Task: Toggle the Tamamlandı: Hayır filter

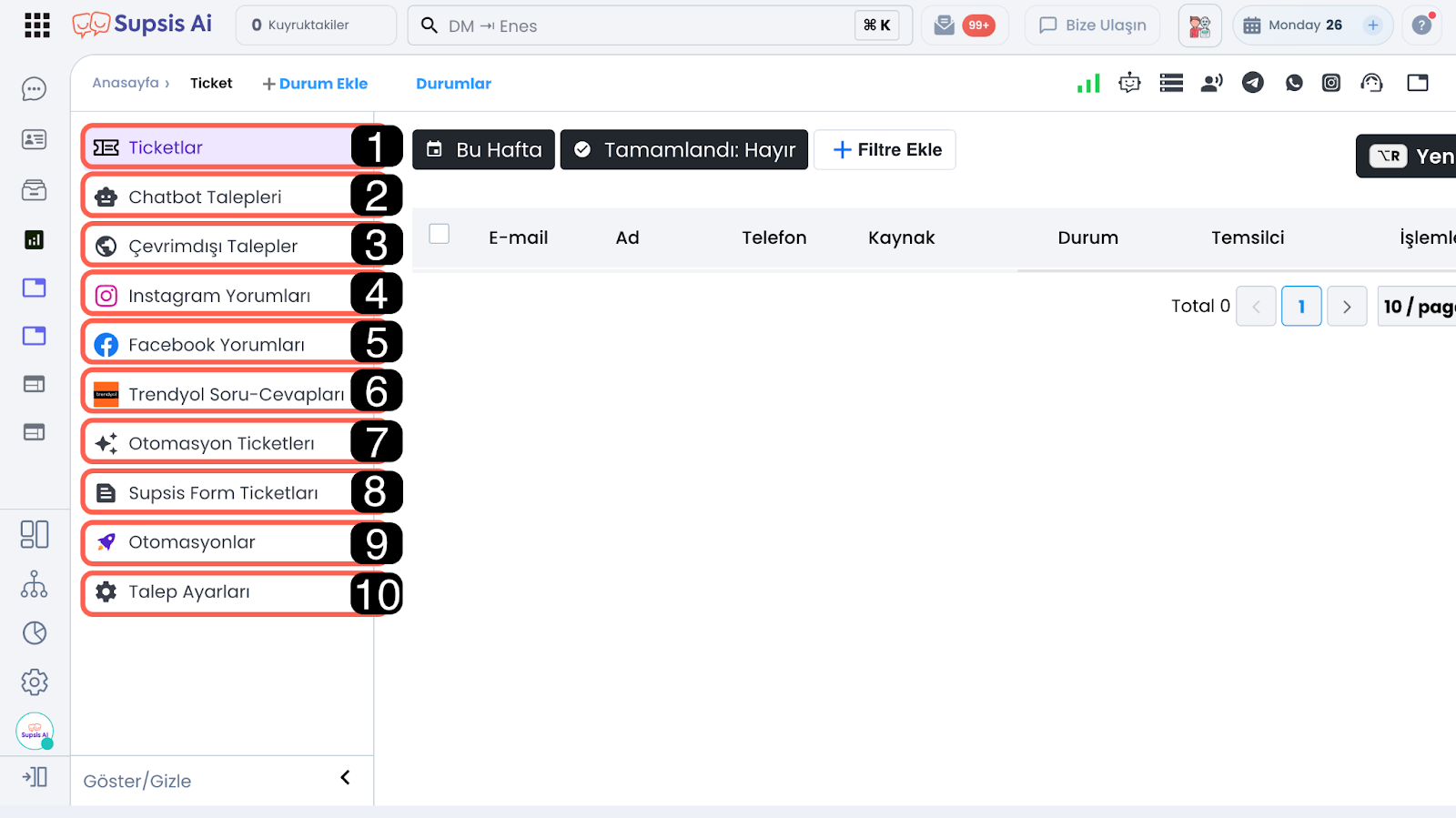Action: (684, 150)
